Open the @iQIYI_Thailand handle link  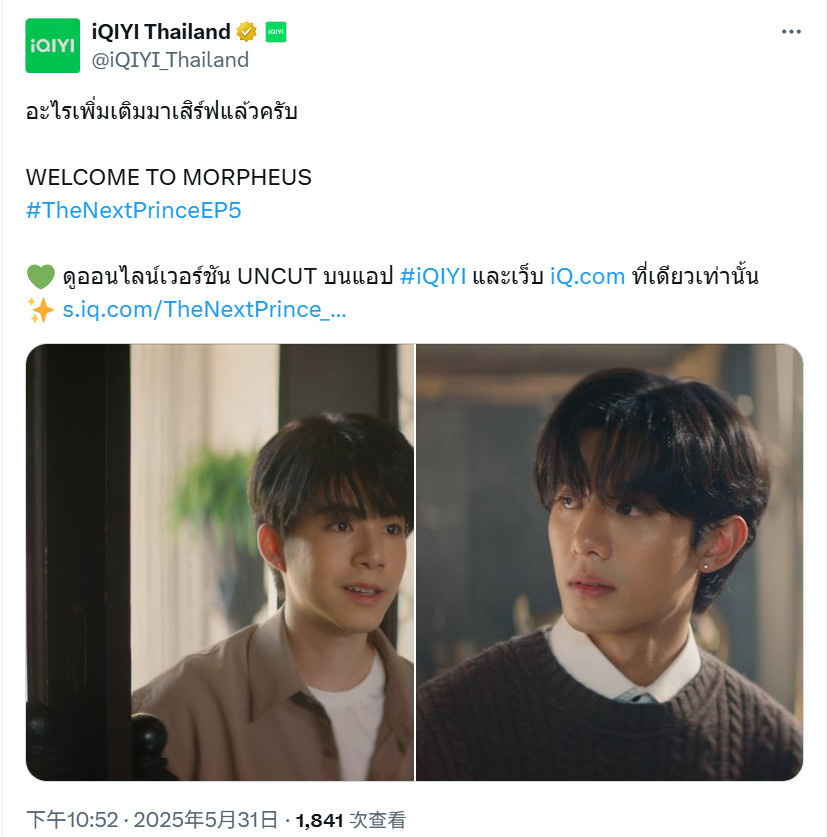coord(170,60)
